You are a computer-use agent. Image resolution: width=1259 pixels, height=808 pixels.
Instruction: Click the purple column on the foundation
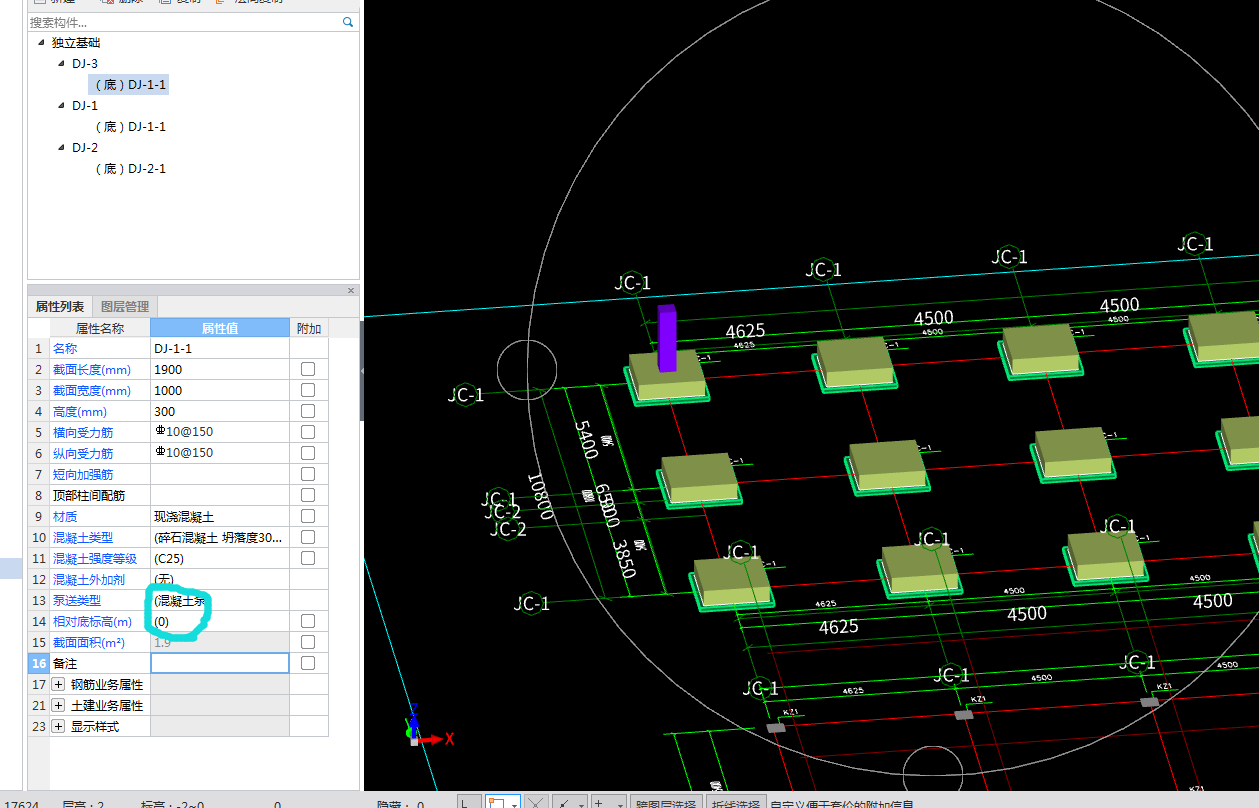click(666, 338)
